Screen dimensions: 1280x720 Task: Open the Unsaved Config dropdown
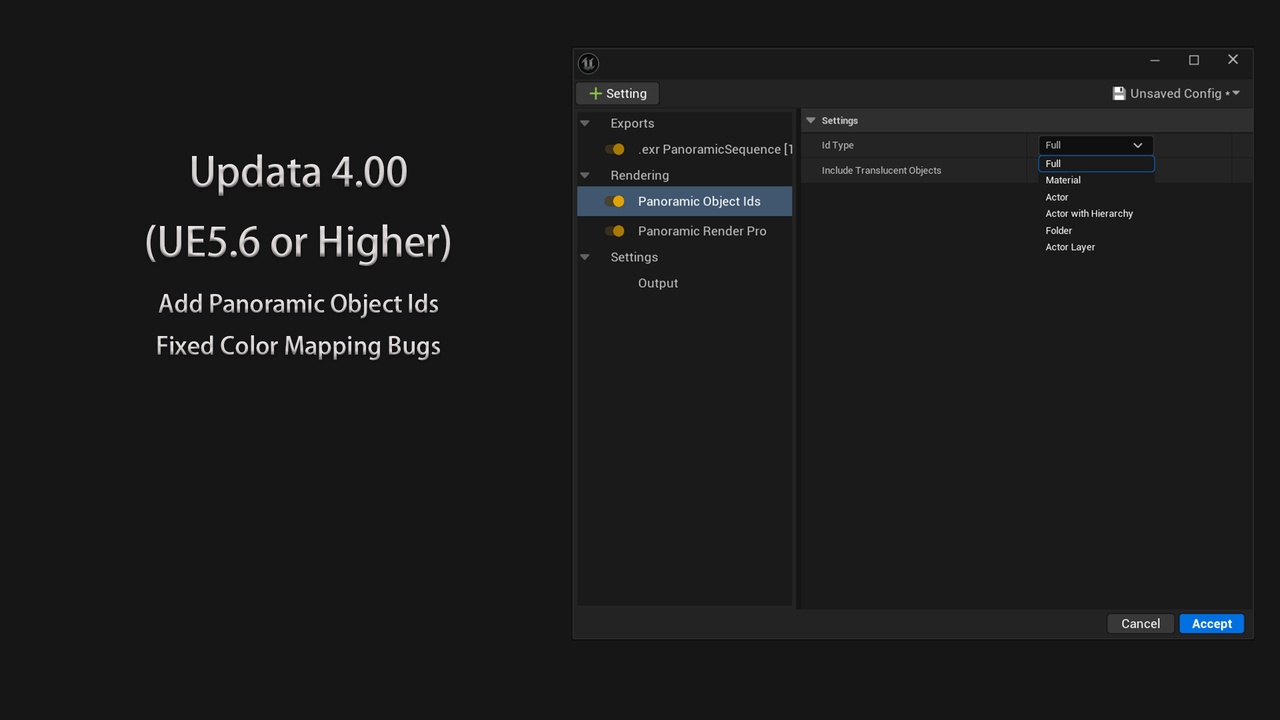pyautogui.click(x=1176, y=93)
